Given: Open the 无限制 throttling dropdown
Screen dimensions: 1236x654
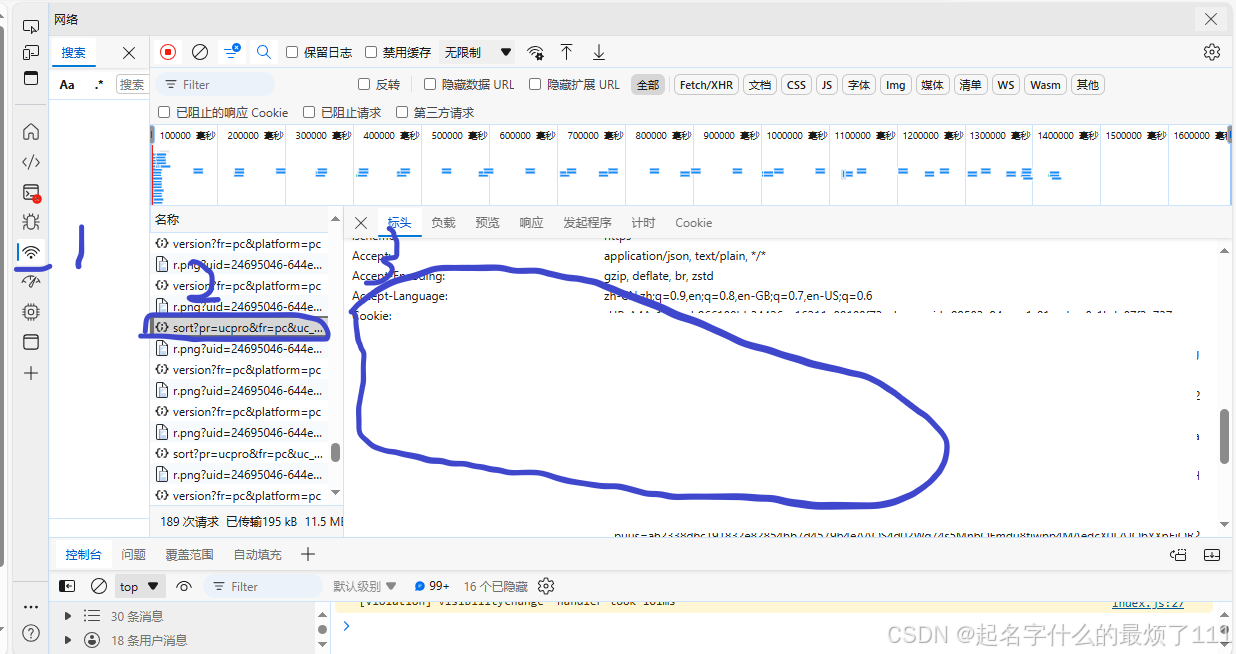Looking at the screenshot, I should pyautogui.click(x=478, y=52).
